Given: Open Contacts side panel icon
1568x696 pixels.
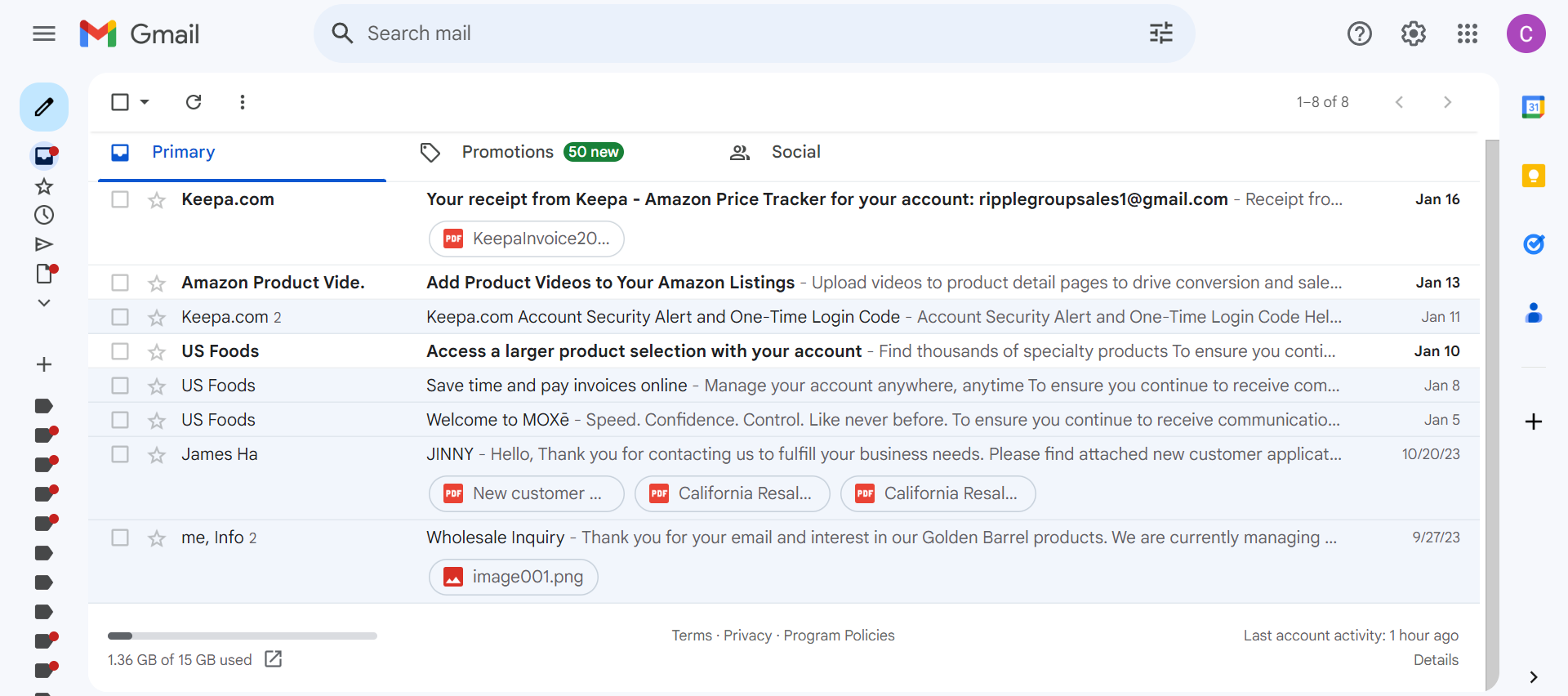Looking at the screenshot, I should tap(1534, 313).
